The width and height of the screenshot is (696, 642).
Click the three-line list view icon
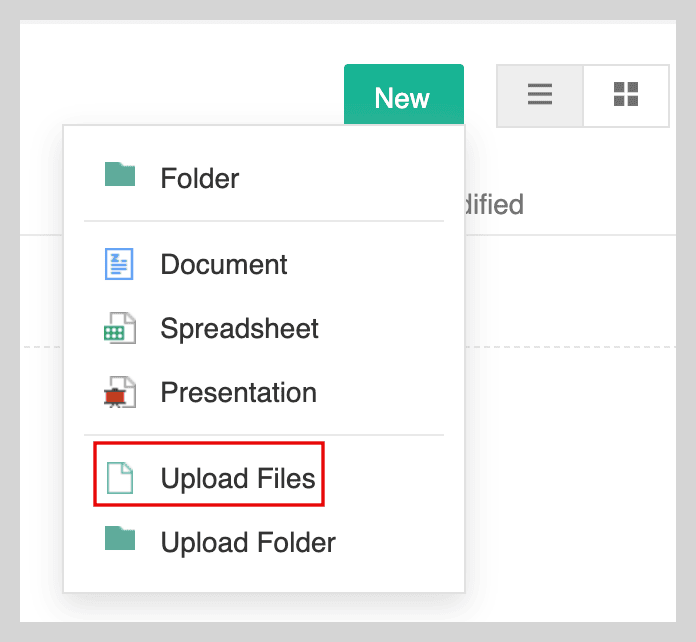point(540,95)
